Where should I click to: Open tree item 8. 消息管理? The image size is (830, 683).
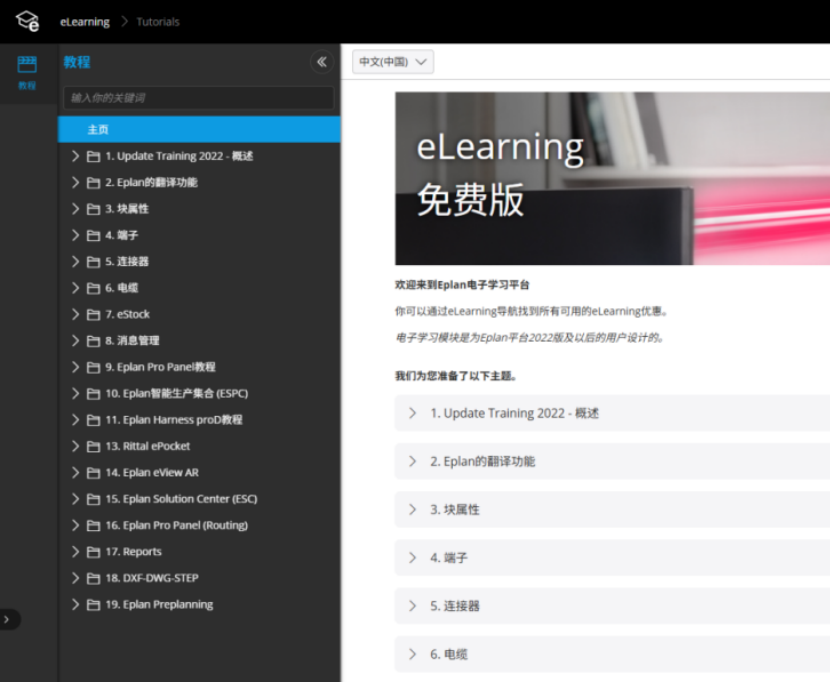(132, 341)
